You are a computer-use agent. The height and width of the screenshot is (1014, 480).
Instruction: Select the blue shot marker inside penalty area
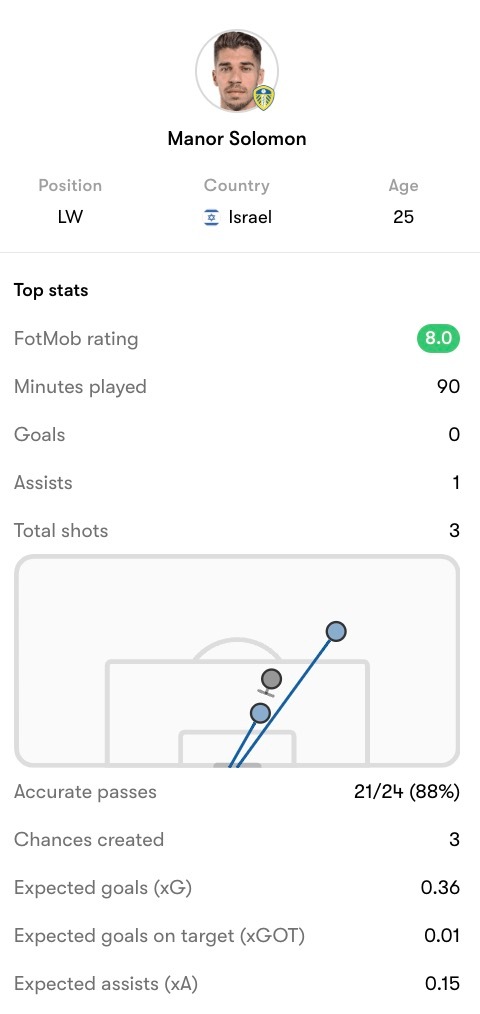point(259,713)
